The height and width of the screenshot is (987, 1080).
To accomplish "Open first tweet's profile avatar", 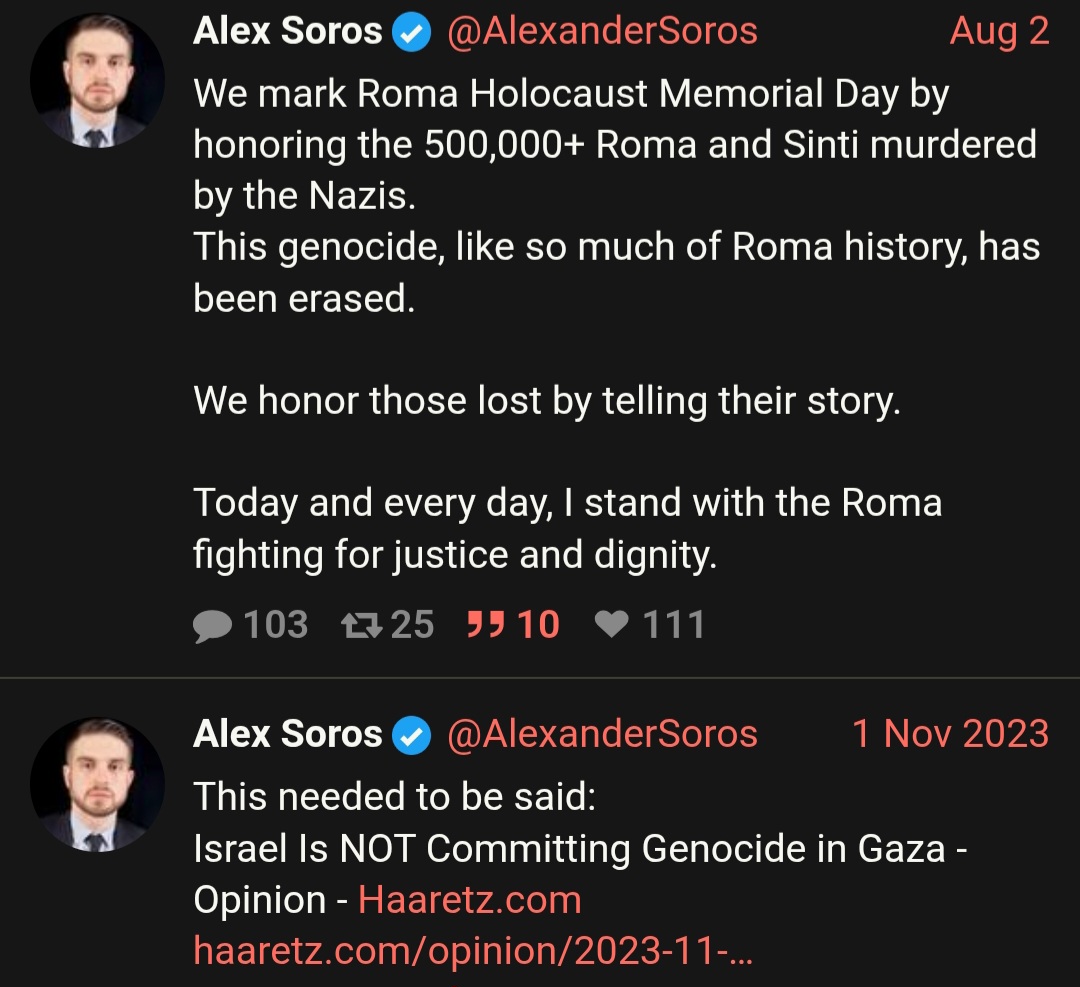I will pyautogui.click(x=97, y=81).
